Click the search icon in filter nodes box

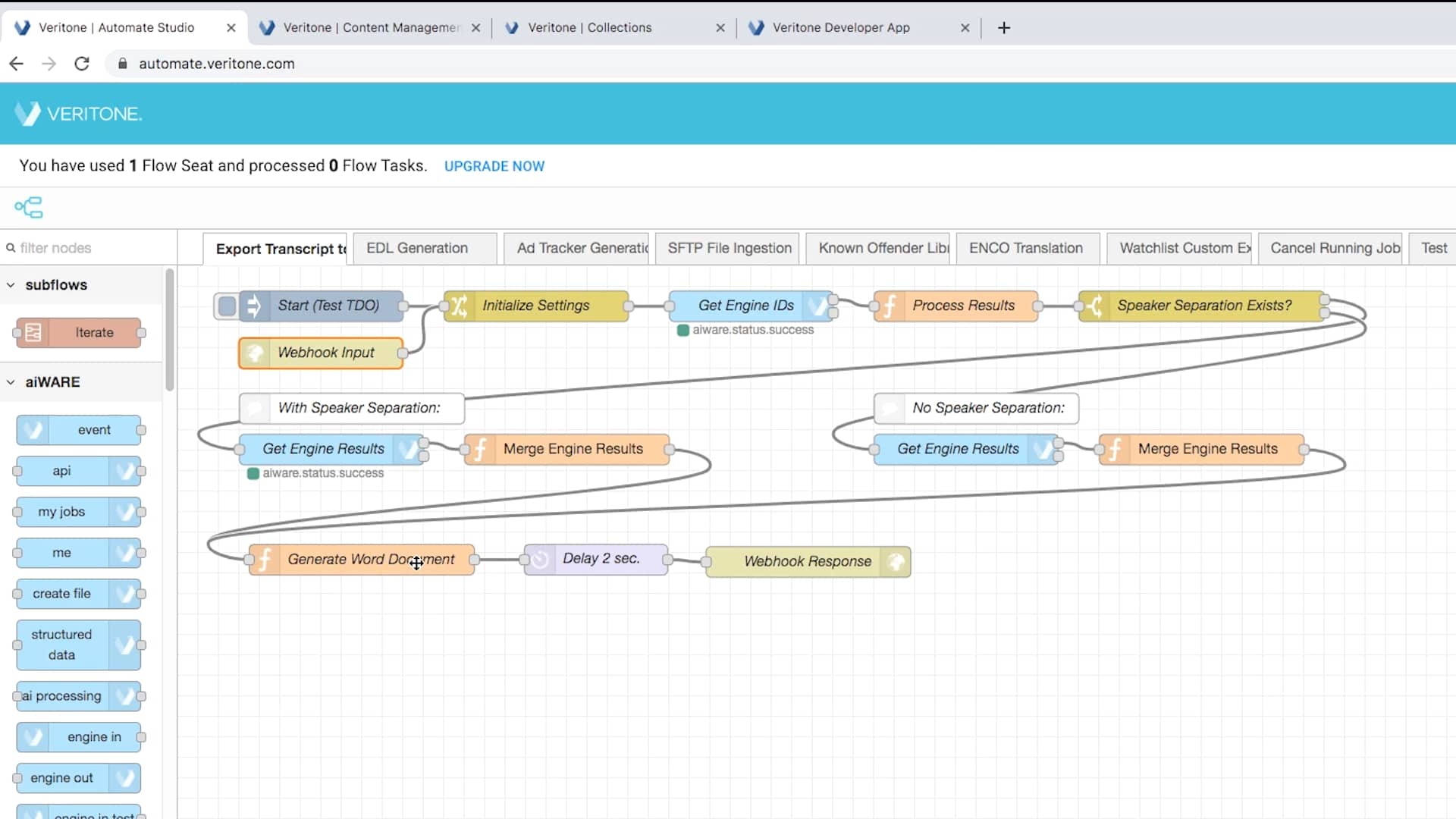click(x=11, y=248)
